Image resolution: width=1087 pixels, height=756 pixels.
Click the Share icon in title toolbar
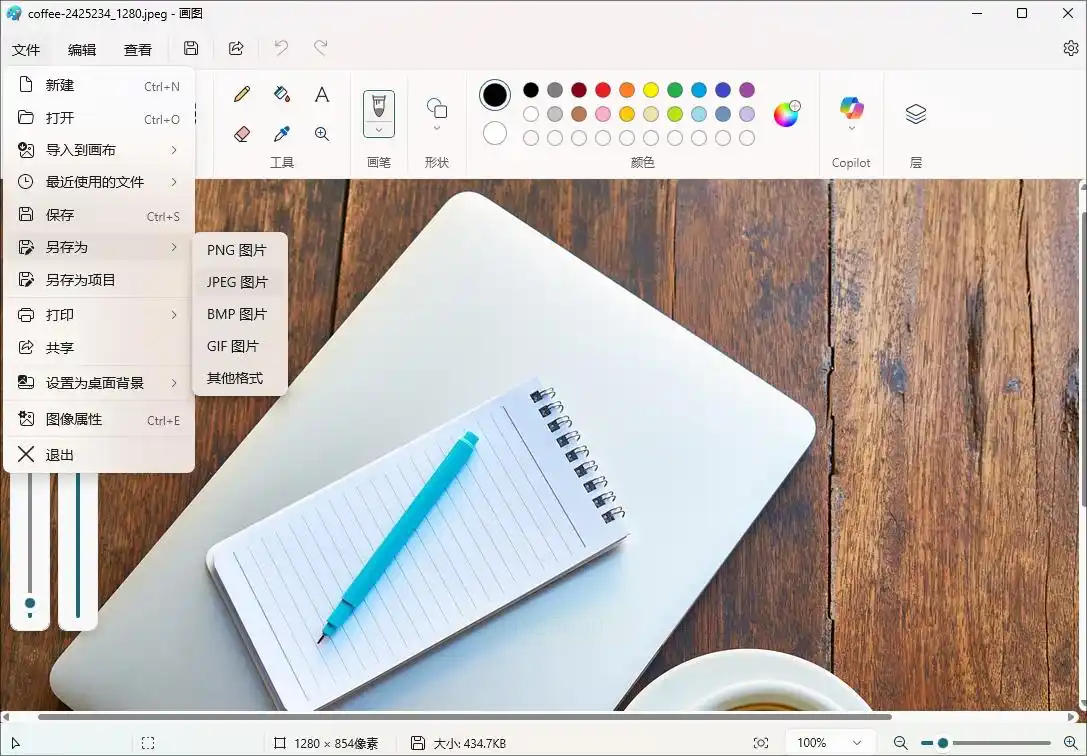(x=236, y=48)
